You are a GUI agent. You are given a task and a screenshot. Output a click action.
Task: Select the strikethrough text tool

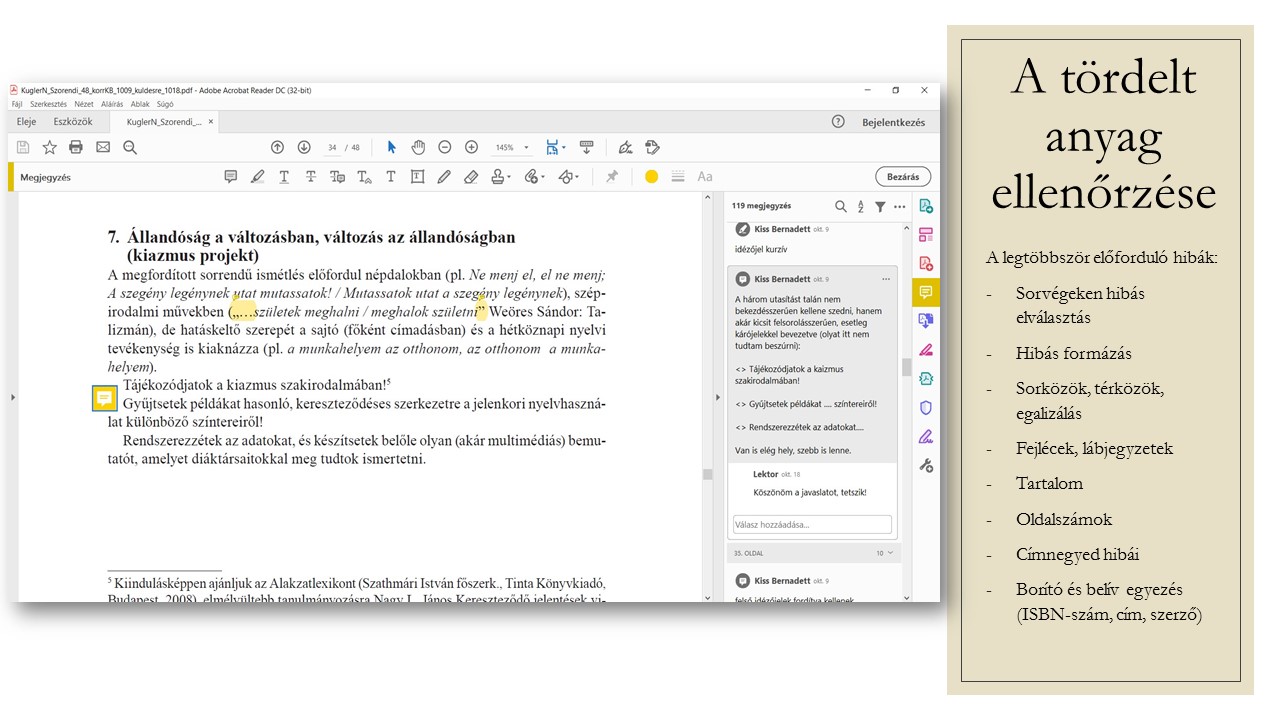[x=311, y=177]
